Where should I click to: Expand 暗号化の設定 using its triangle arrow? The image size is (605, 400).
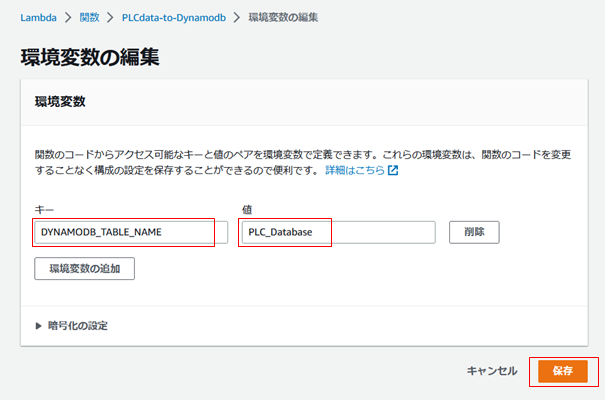coord(38,326)
